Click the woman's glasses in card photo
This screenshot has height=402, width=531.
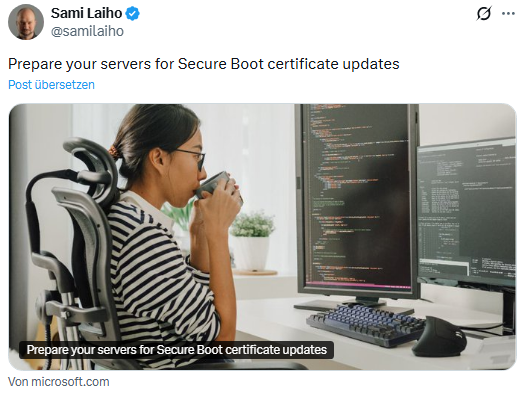click(x=192, y=158)
